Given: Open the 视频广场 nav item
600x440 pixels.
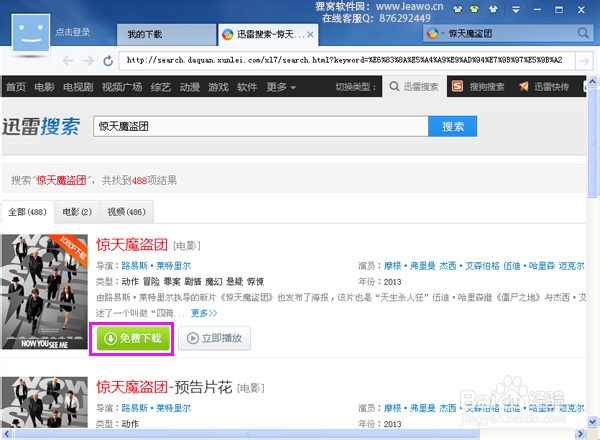Looking at the screenshot, I should click(x=122, y=87).
